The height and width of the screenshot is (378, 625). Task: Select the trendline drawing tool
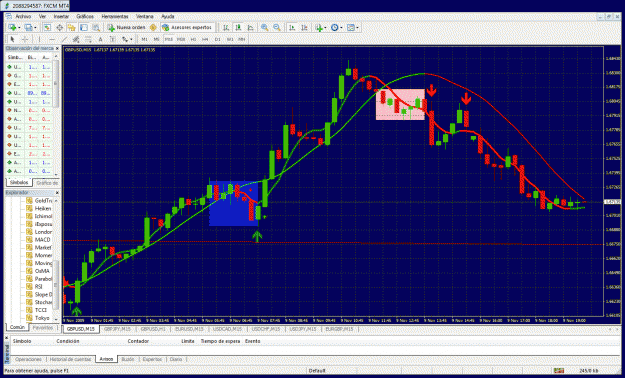click(64, 39)
